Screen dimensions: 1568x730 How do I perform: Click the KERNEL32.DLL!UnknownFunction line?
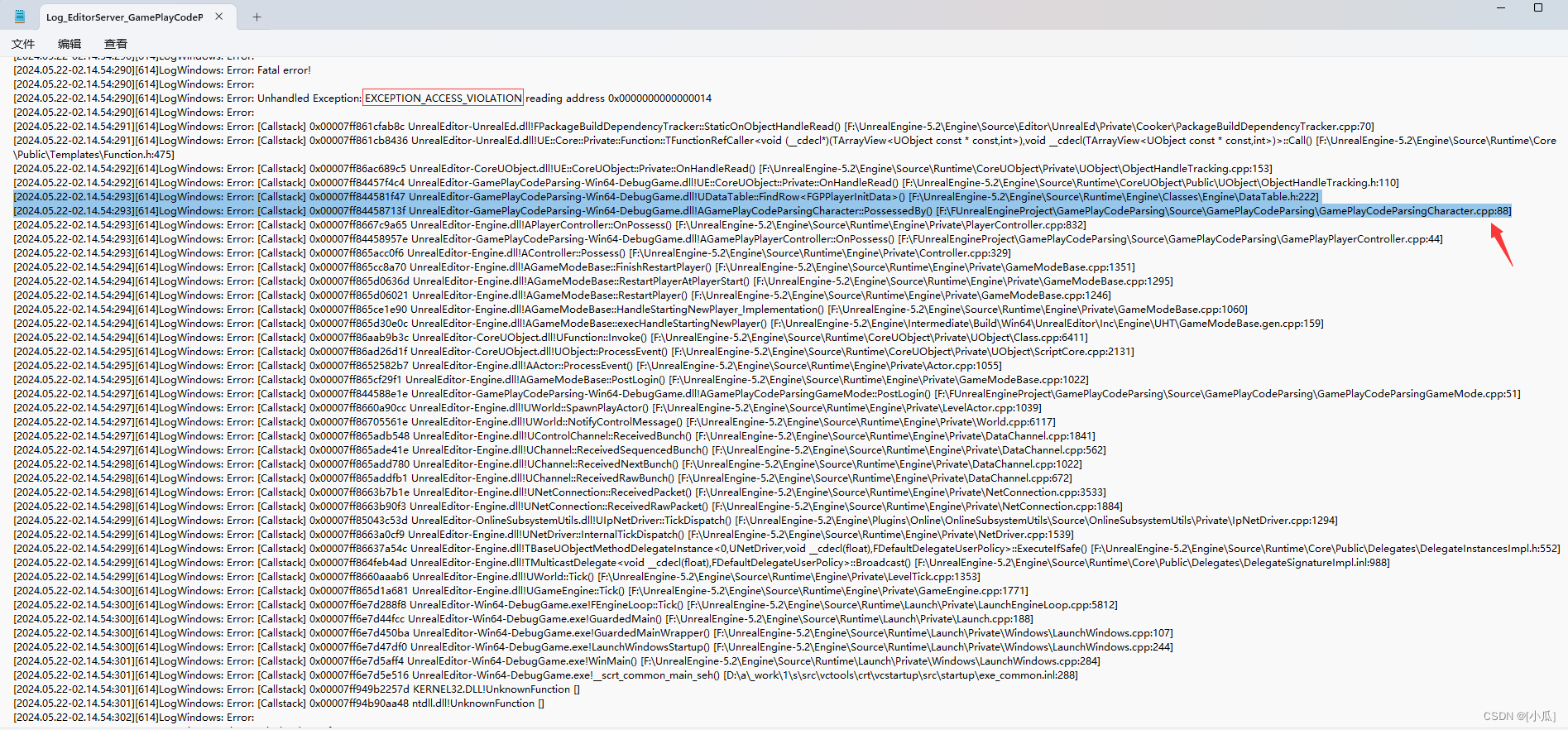[x=296, y=689]
